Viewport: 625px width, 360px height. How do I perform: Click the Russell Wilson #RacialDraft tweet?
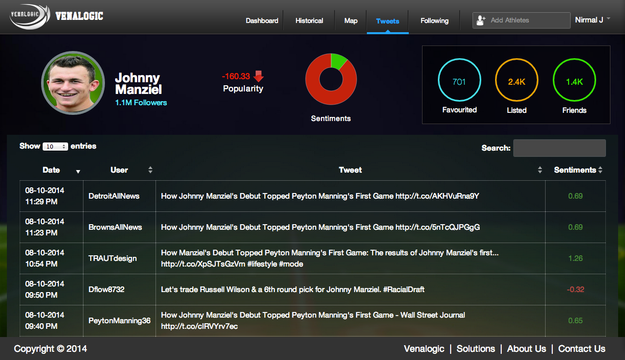293,289
